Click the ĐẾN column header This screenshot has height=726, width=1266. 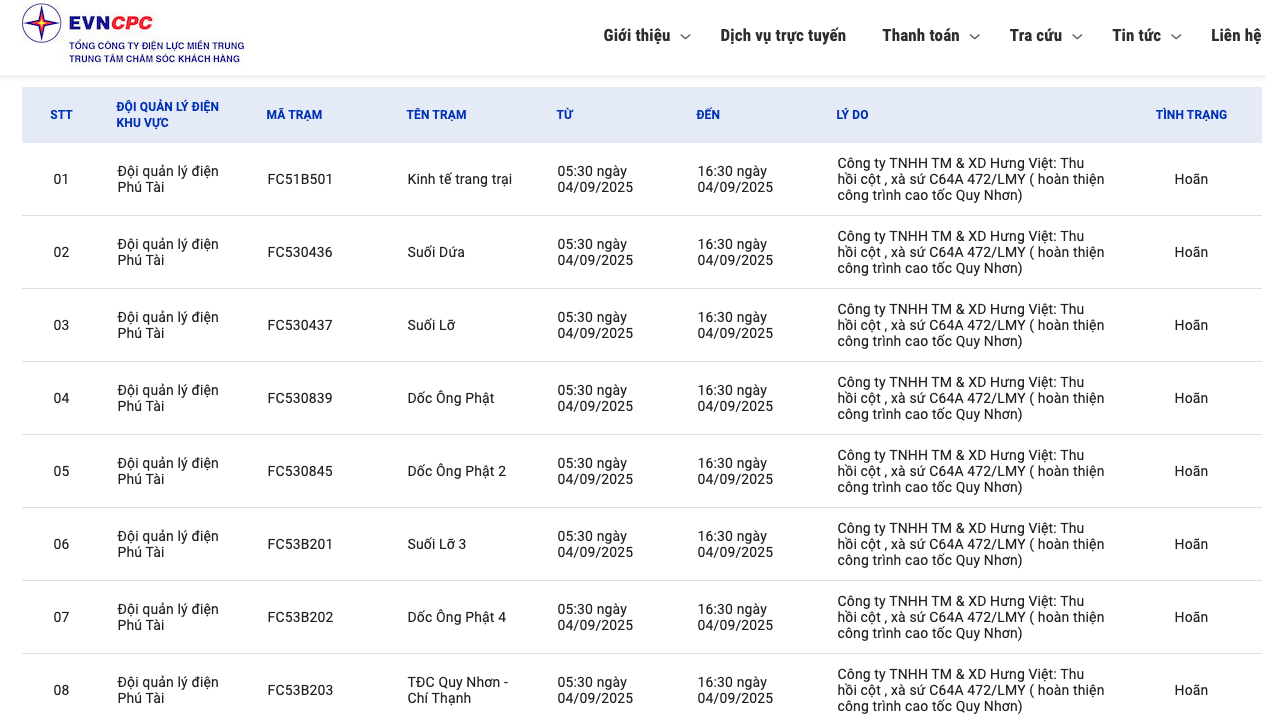pyautogui.click(x=708, y=115)
